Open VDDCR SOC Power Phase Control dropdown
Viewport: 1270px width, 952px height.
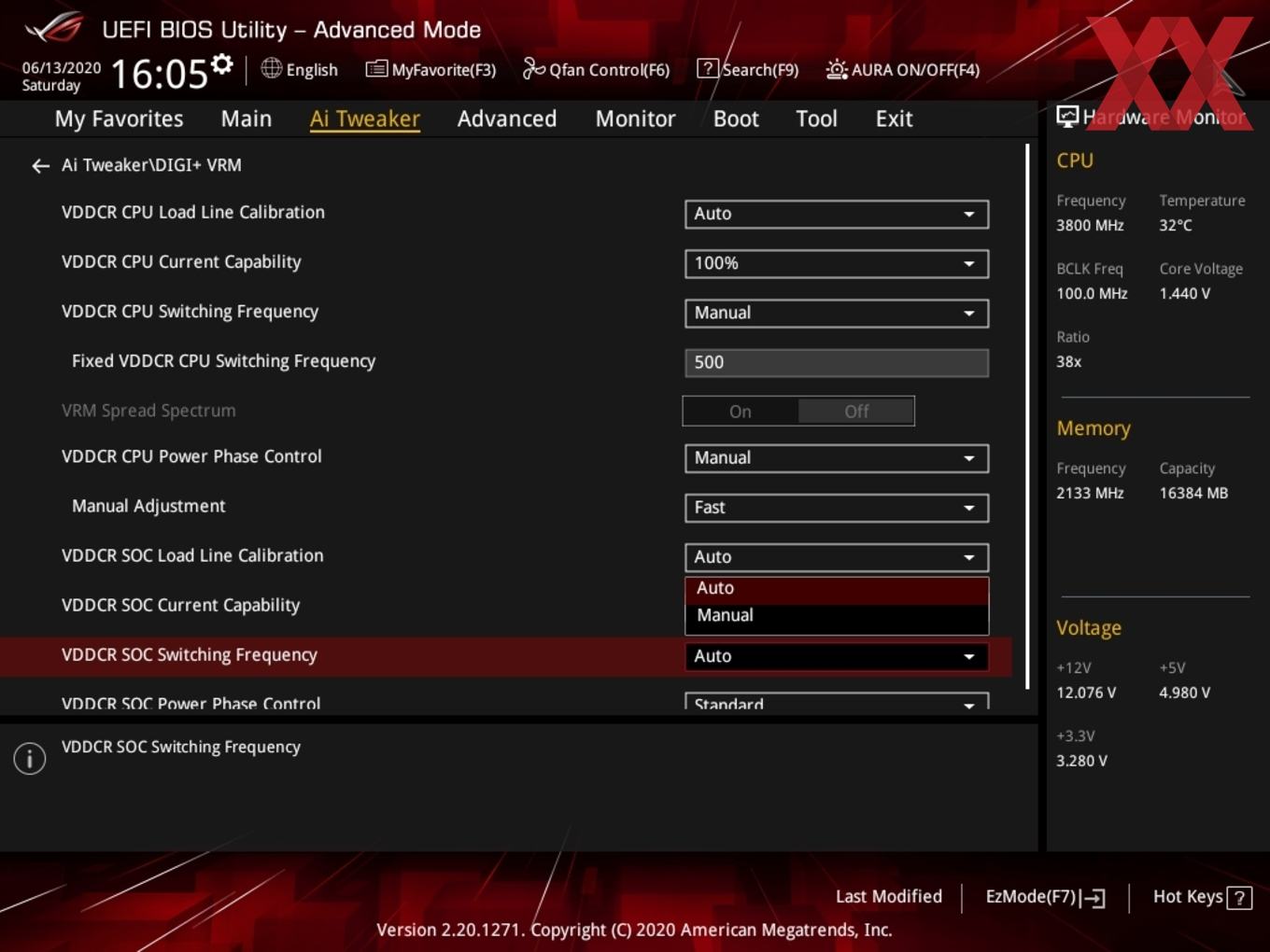coord(837,702)
